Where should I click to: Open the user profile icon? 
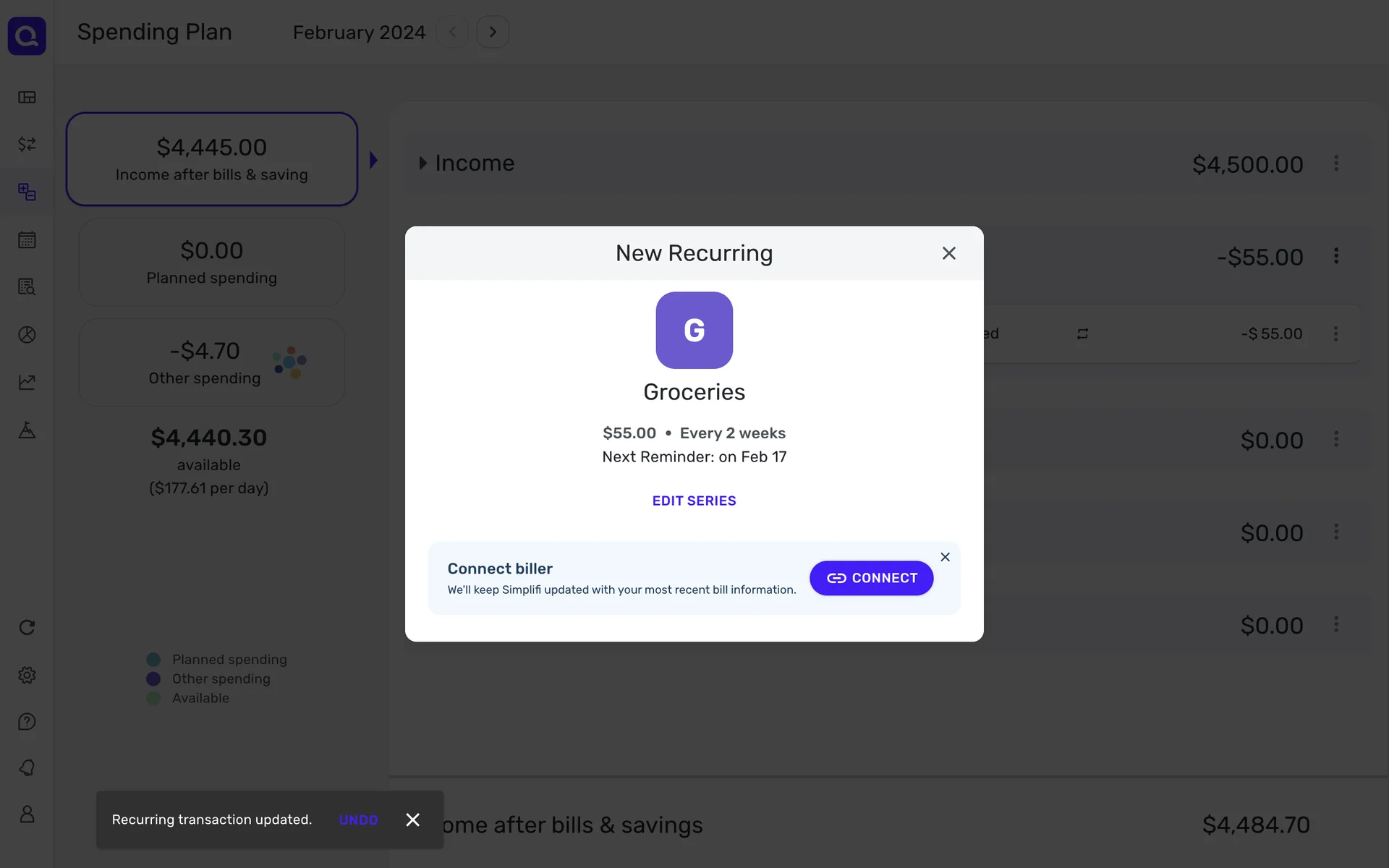(27, 814)
